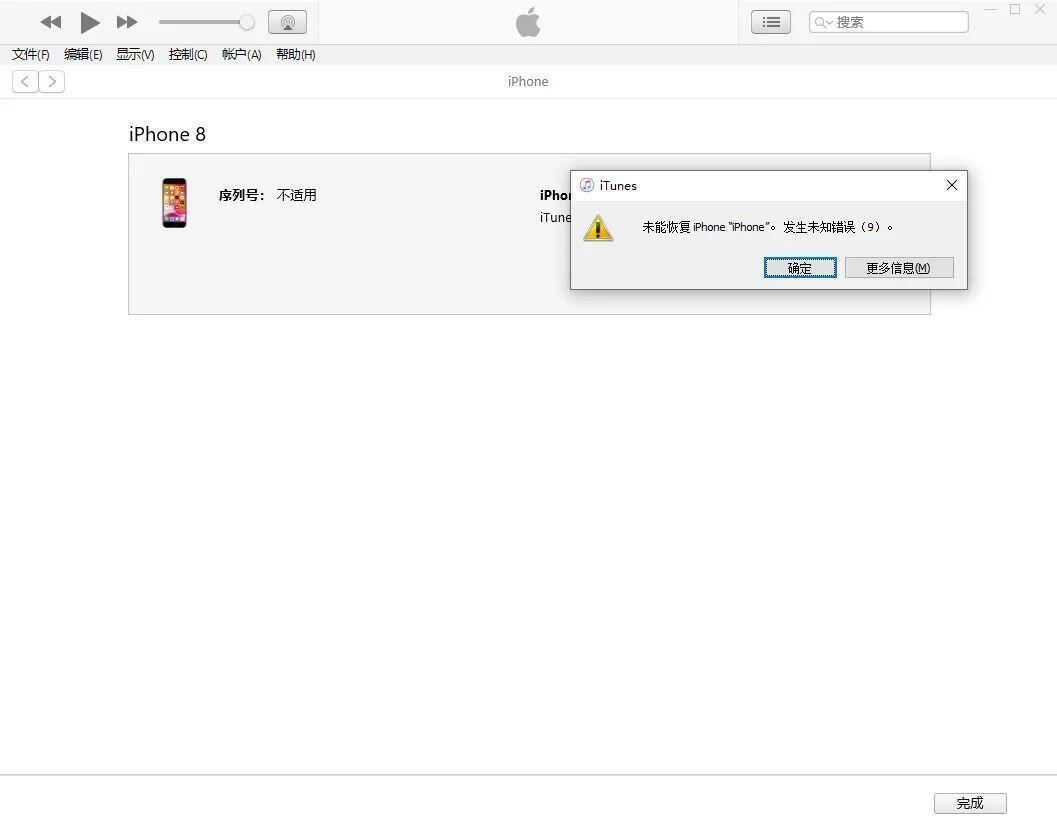
Task: Open the AirPlay output button
Action: tap(287, 22)
